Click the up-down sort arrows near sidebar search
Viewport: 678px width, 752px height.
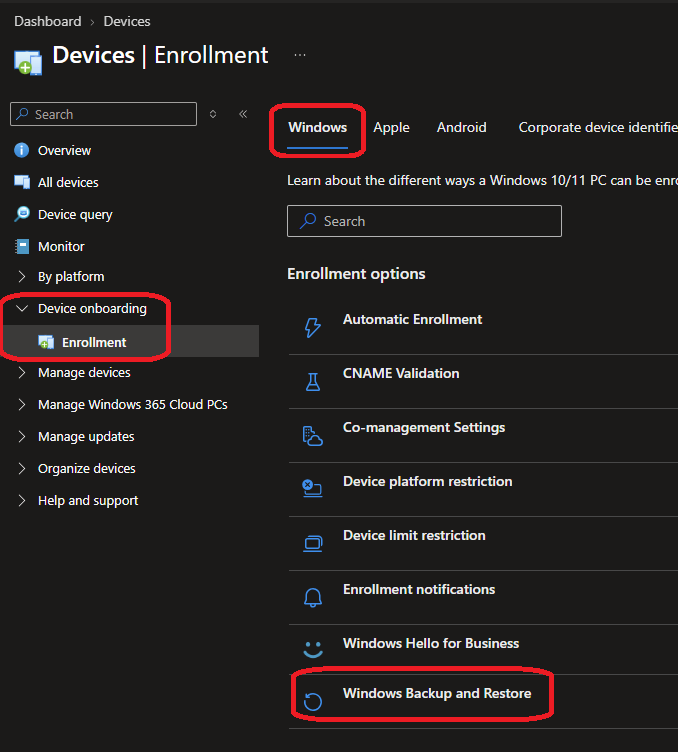[213, 114]
